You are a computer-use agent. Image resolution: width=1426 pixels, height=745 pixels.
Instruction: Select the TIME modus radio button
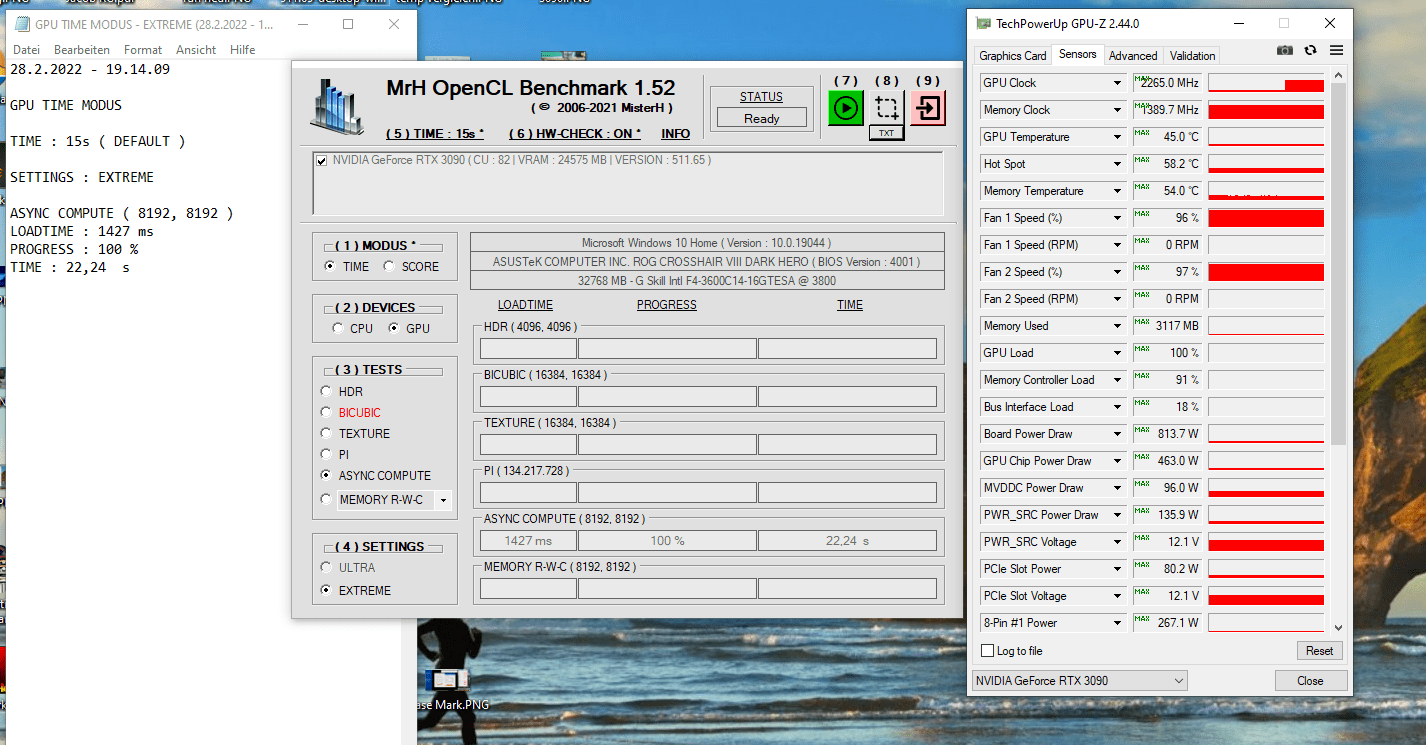coord(329,266)
